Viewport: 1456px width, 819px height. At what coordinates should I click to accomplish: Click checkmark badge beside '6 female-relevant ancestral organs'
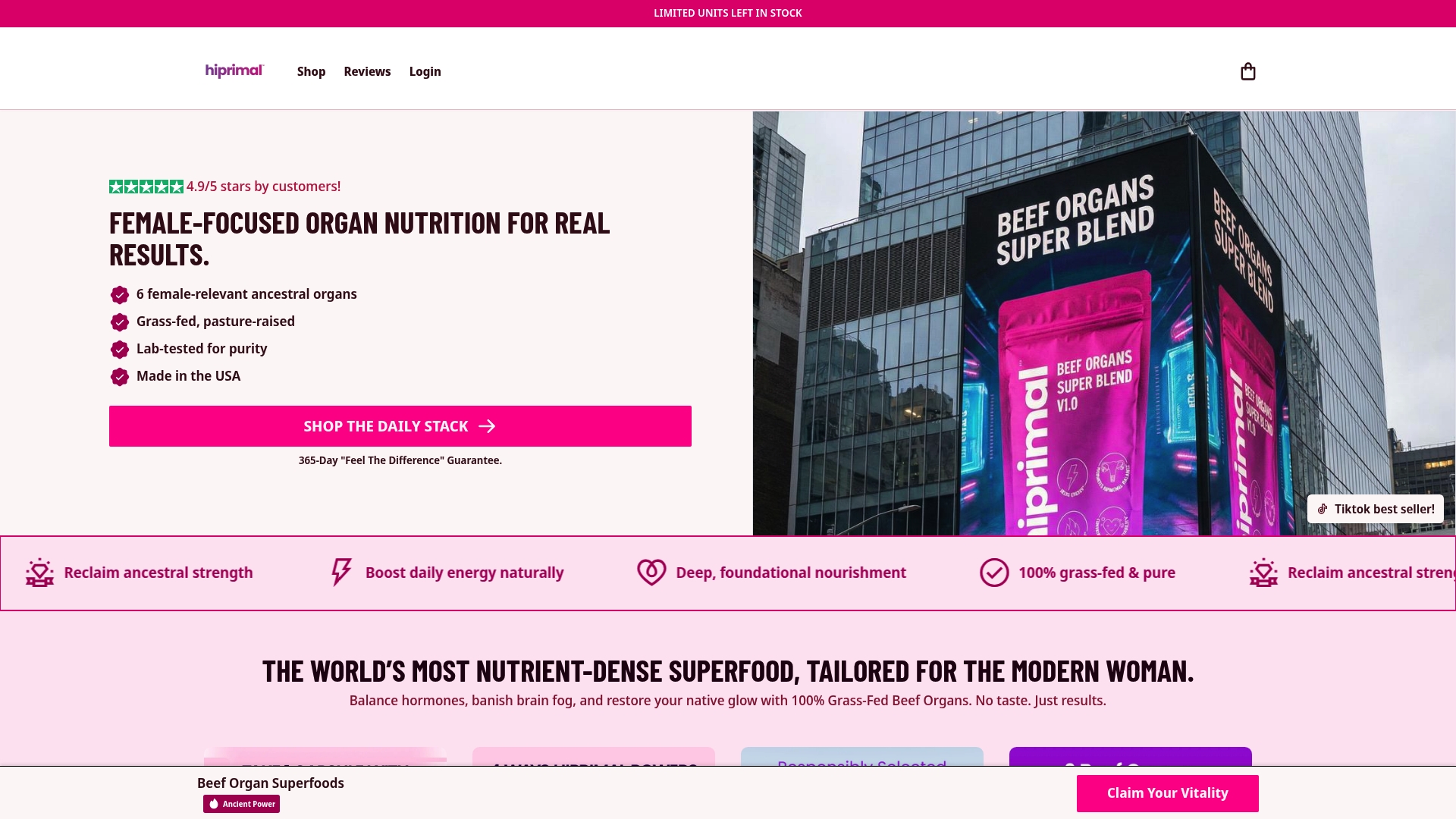(x=119, y=294)
